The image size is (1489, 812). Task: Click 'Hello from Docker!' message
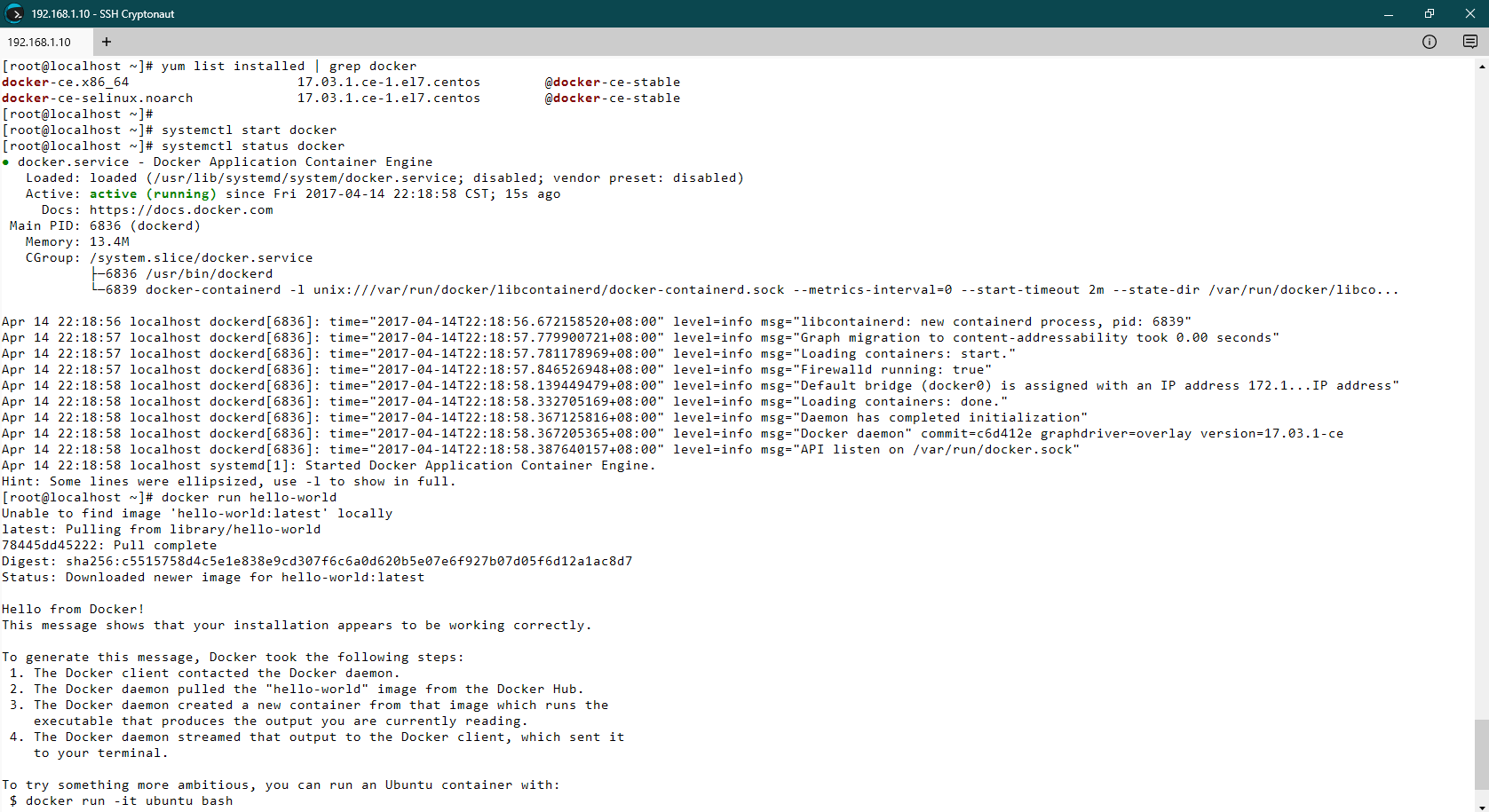(73, 610)
